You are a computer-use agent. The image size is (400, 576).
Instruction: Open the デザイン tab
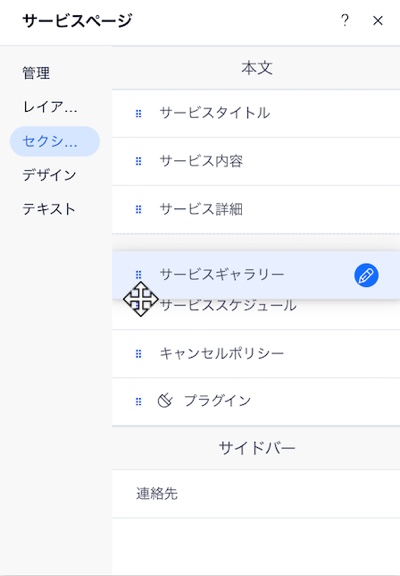49,175
